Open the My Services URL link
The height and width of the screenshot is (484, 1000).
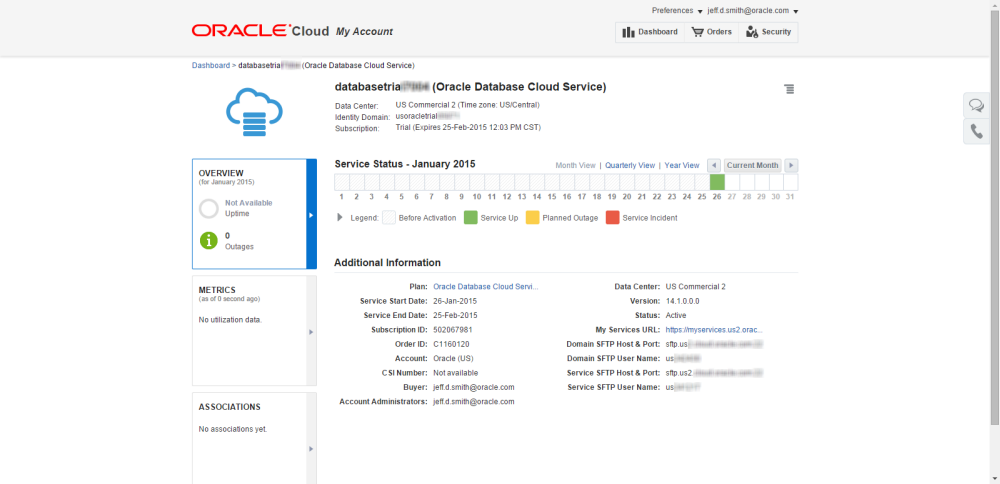click(x=714, y=330)
